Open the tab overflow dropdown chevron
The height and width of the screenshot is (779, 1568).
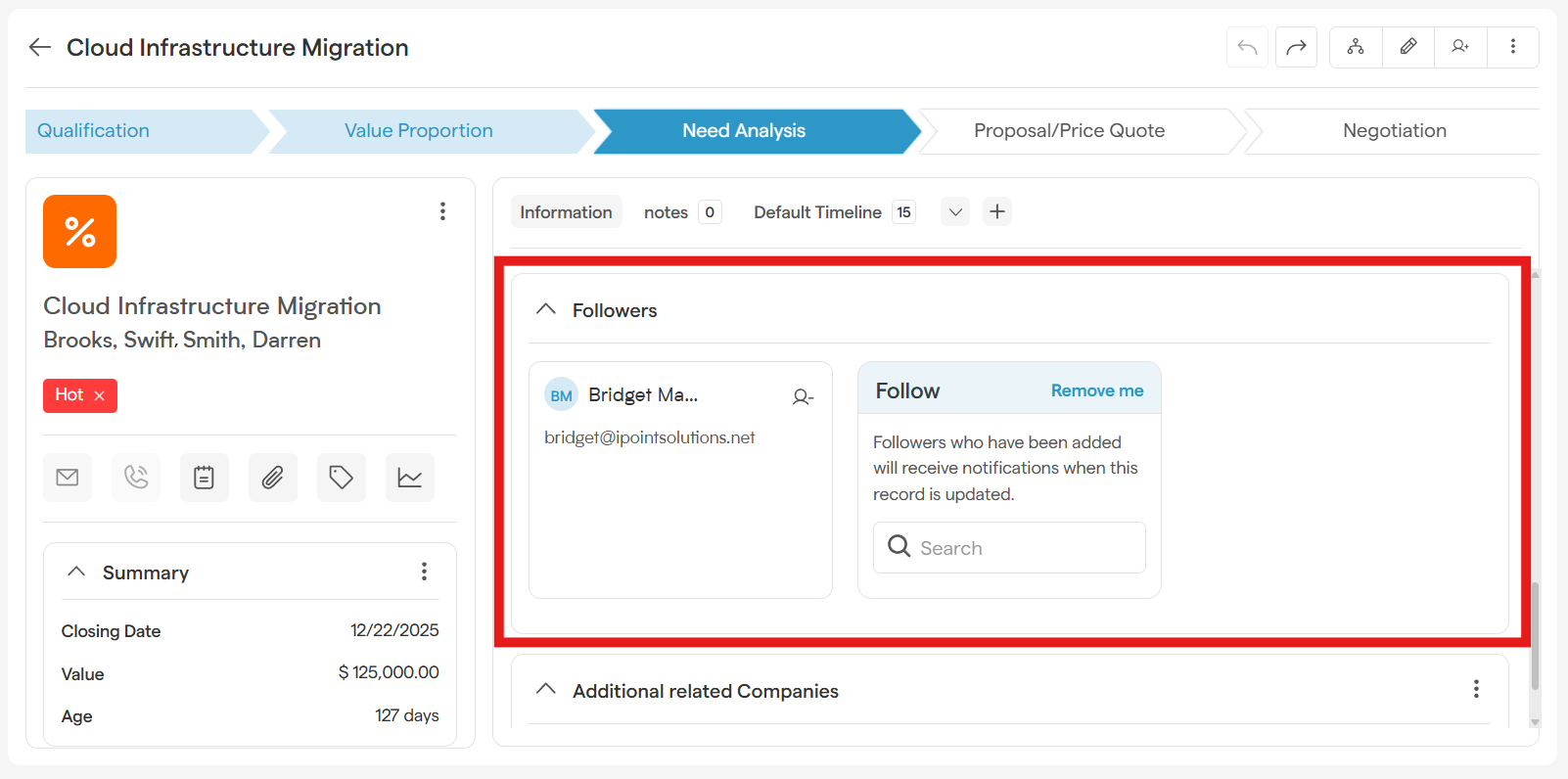pyautogui.click(x=955, y=212)
